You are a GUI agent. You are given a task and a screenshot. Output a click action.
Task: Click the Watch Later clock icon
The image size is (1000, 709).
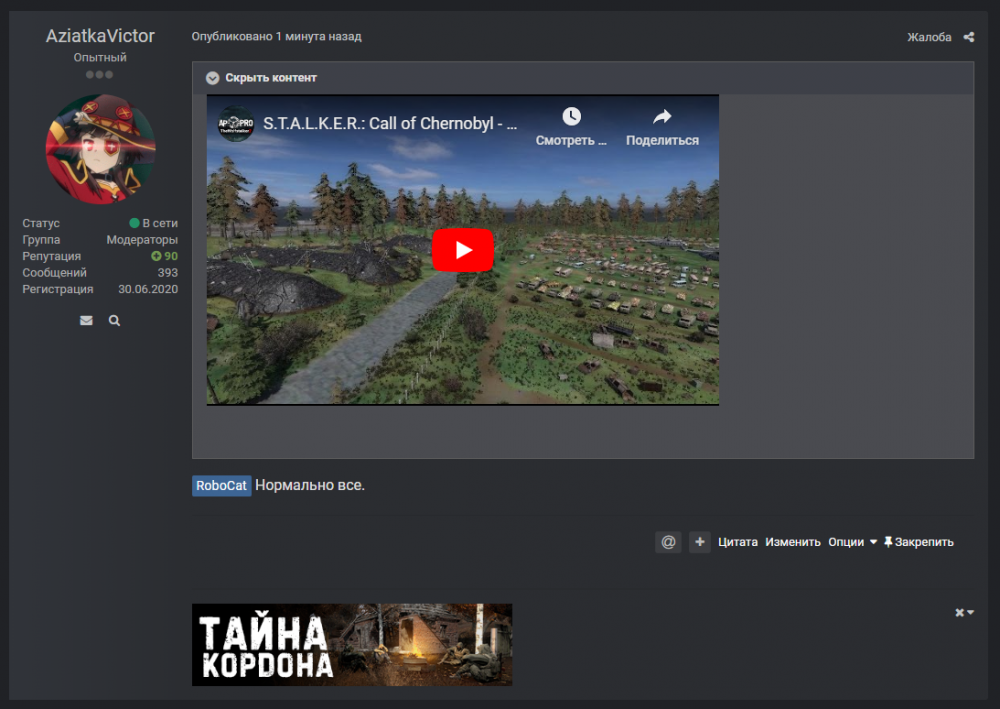click(571, 117)
